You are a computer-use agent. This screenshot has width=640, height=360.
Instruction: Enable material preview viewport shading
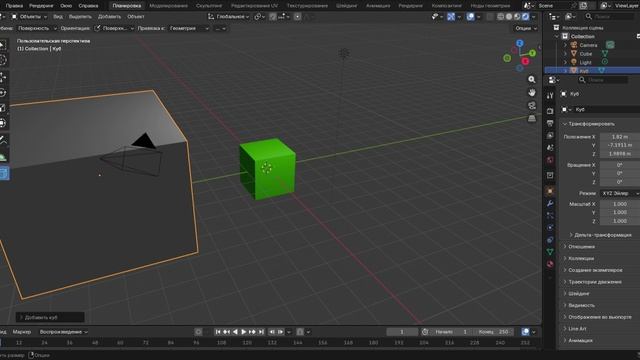(517, 17)
